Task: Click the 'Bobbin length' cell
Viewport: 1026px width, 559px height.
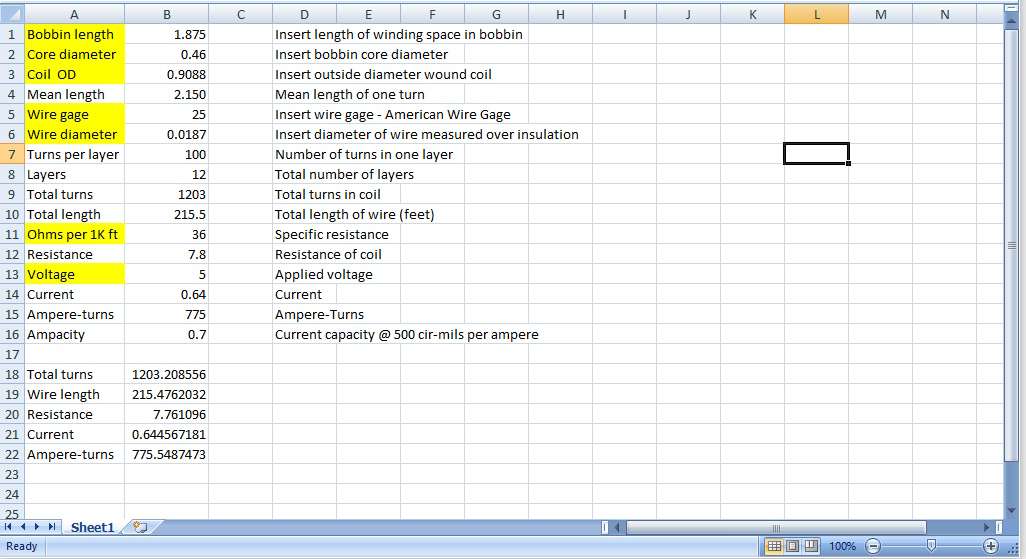Action: pyautogui.click(x=74, y=35)
